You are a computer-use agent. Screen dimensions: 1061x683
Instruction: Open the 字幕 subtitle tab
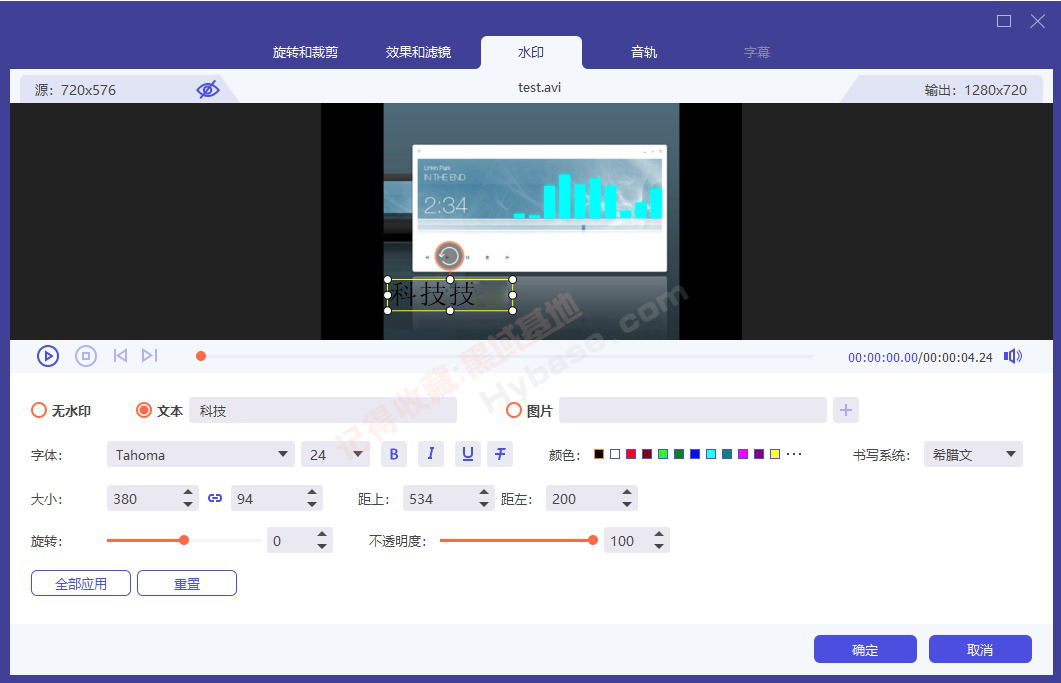(757, 52)
